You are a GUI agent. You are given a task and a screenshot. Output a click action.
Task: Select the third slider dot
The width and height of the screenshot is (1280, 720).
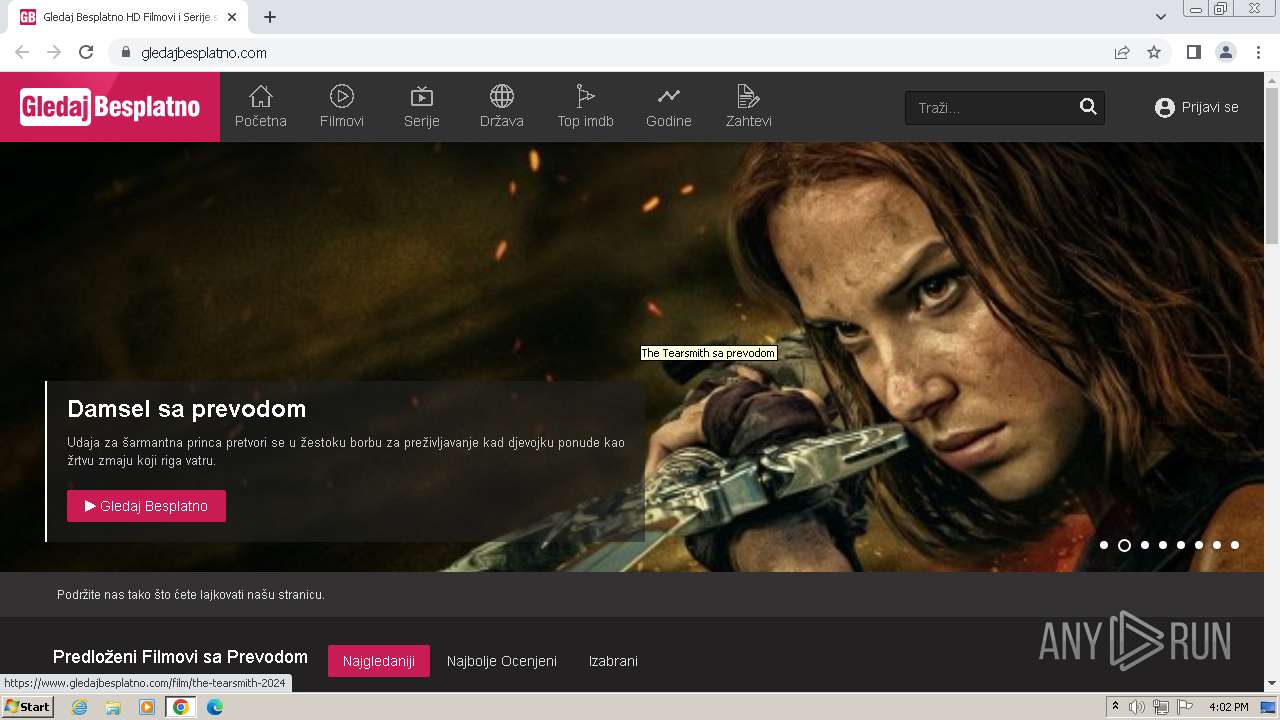pos(1145,545)
